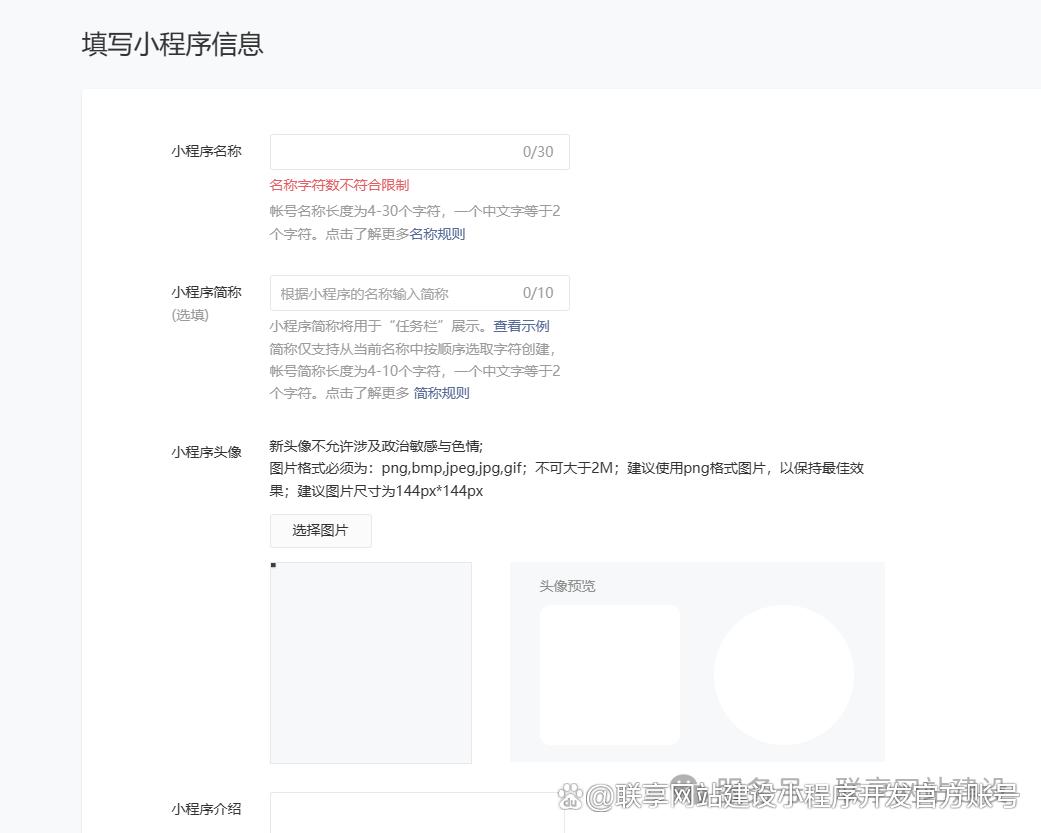Click the red 名称字符数不符合限制 error message
Image resolution: width=1041 pixels, height=833 pixels.
coord(339,185)
